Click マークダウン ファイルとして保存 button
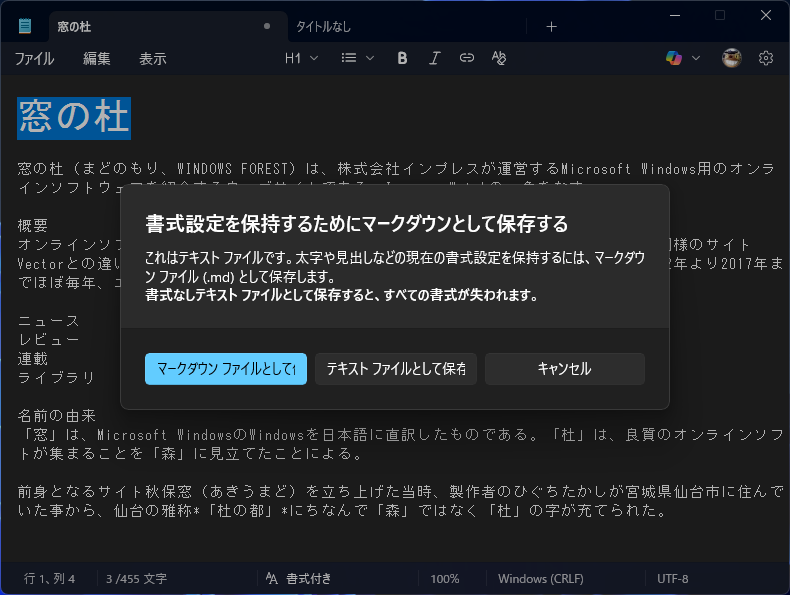The height and width of the screenshot is (595, 790). click(226, 369)
